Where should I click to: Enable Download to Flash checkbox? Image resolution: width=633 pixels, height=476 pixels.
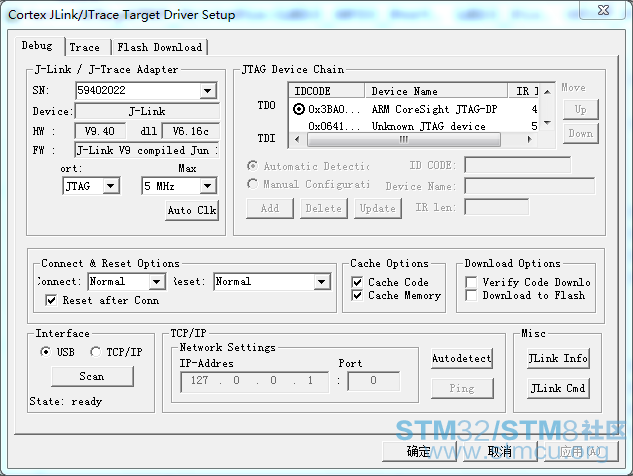click(471, 296)
